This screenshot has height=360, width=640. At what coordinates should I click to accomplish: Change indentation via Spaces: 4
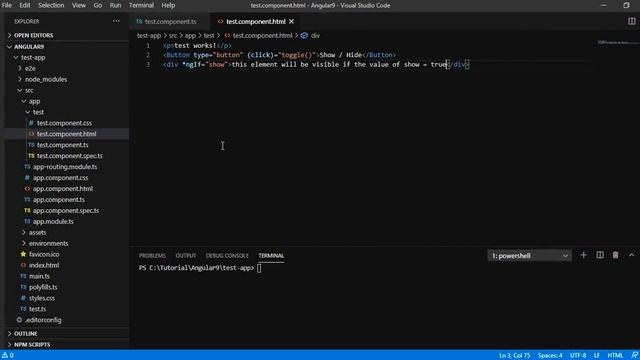click(550, 355)
